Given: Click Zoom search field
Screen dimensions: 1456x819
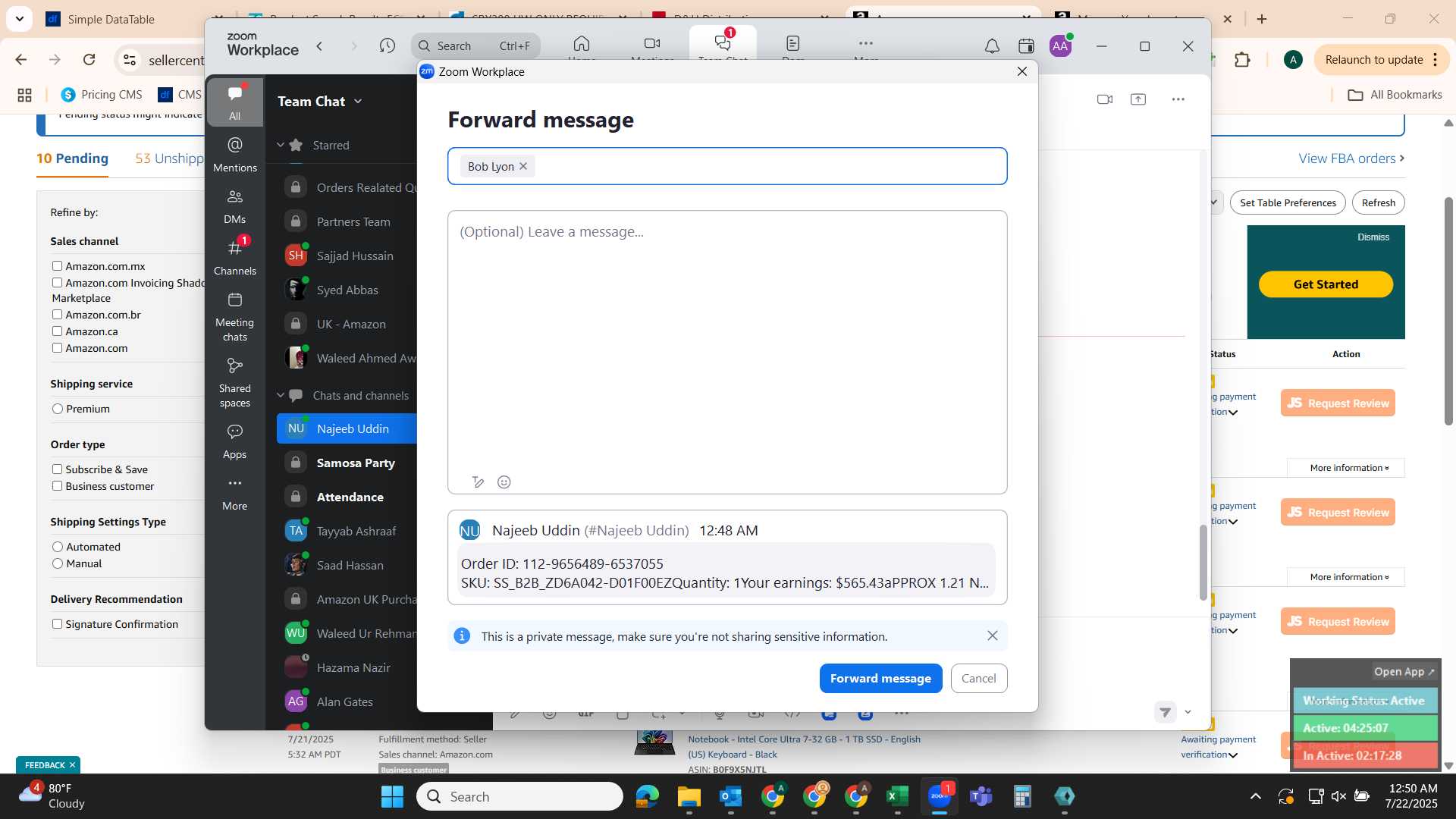Looking at the screenshot, I should tap(475, 46).
